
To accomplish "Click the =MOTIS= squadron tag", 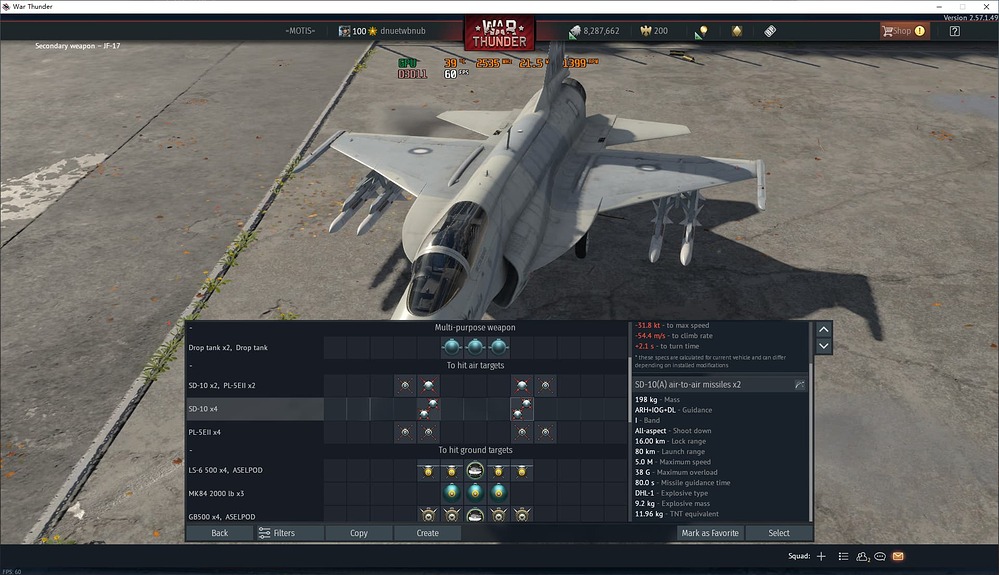I will tap(300, 31).
